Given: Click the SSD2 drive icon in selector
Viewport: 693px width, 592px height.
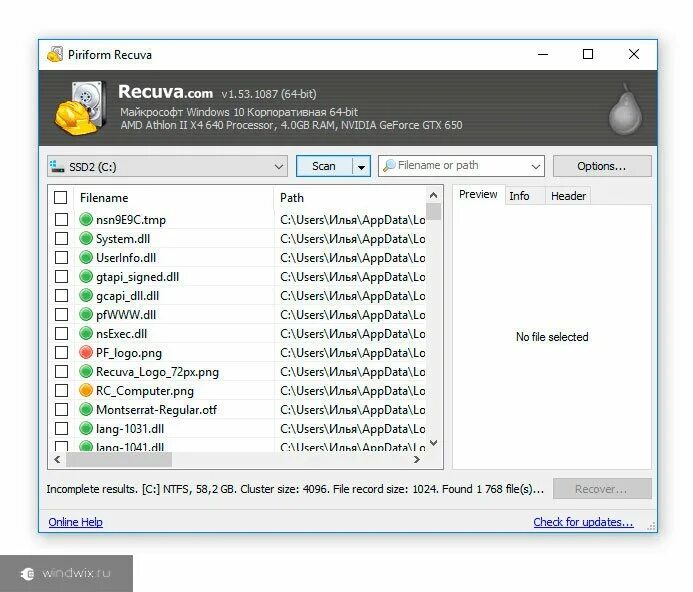Looking at the screenshot, I should pyautogui.click(x=57, y=166).
